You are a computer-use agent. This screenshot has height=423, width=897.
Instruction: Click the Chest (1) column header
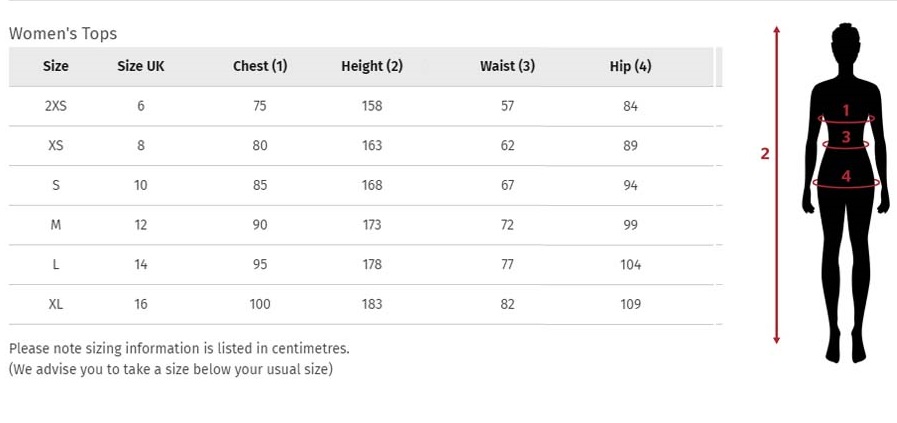coord(260,66)
